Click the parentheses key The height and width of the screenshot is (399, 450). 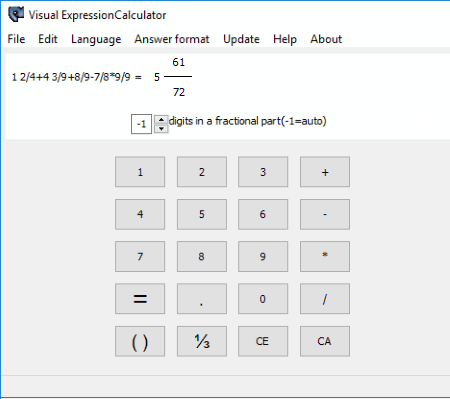(140, 341)
